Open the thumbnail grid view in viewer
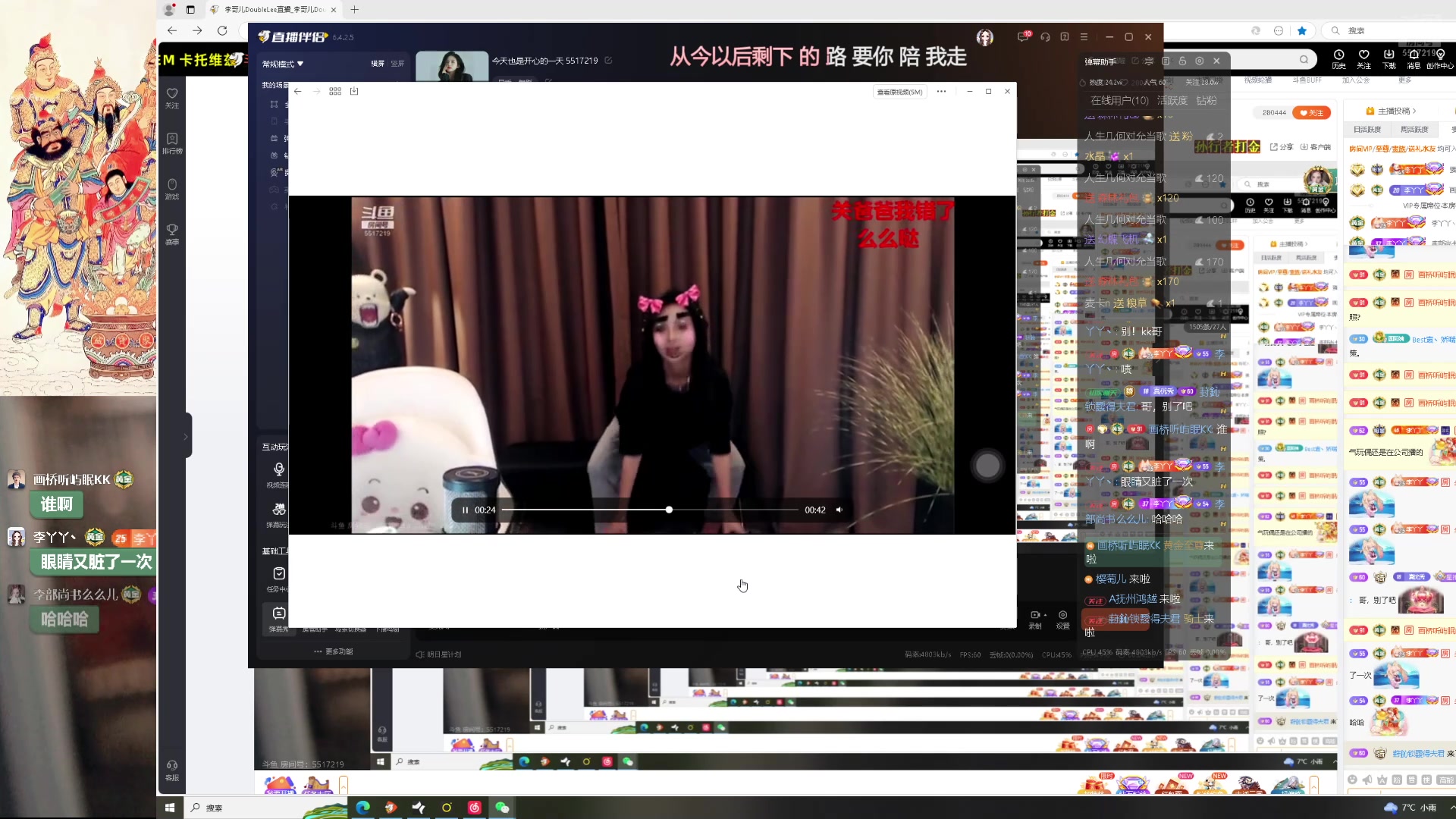1456x819 pixels. (x=335, y=92)
